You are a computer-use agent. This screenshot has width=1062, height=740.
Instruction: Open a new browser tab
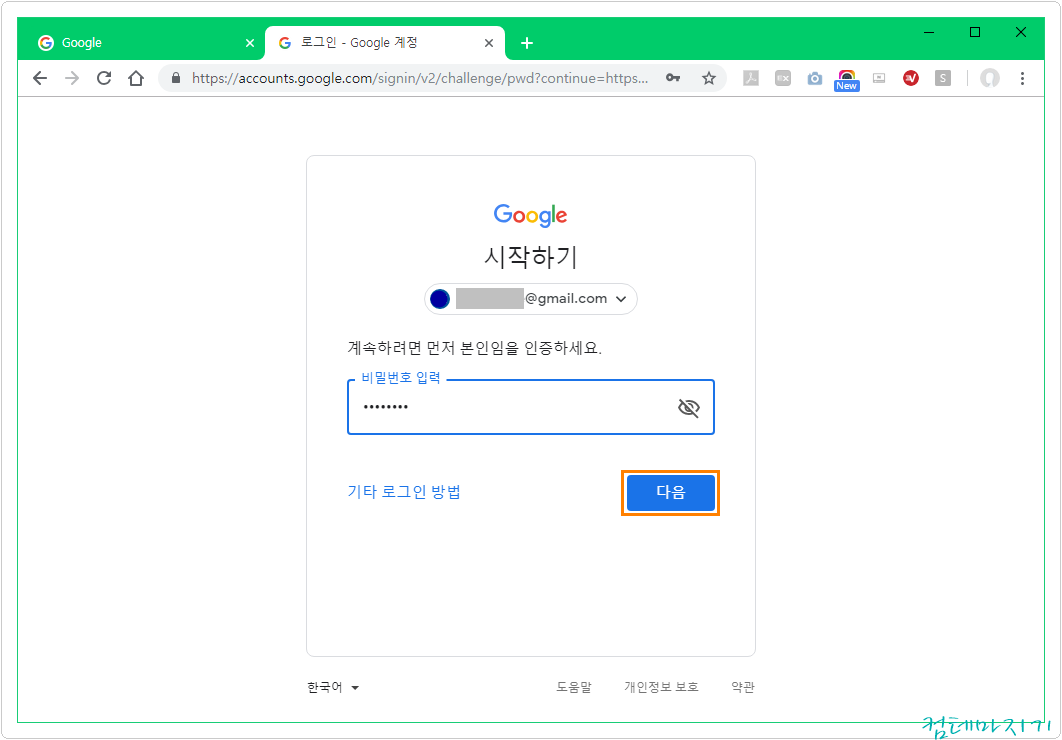[x=527, y=43]
